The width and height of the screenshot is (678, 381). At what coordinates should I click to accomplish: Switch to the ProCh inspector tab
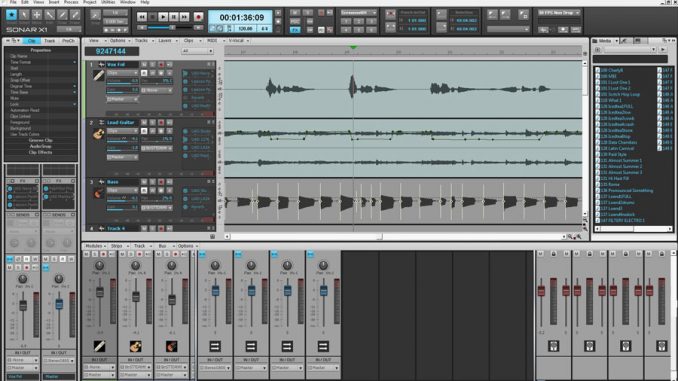[x=68, y=41]
